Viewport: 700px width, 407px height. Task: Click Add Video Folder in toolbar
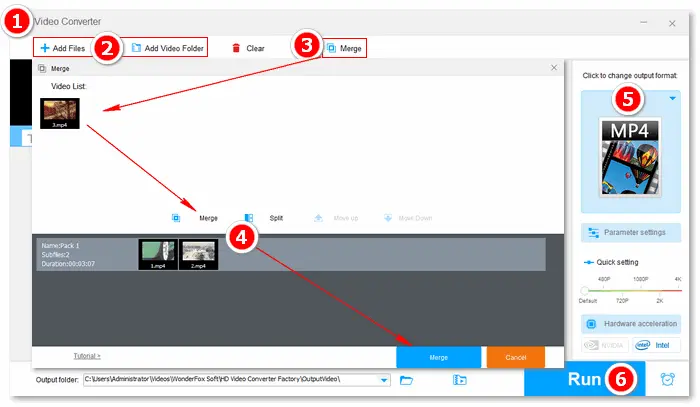pos(168,48)
